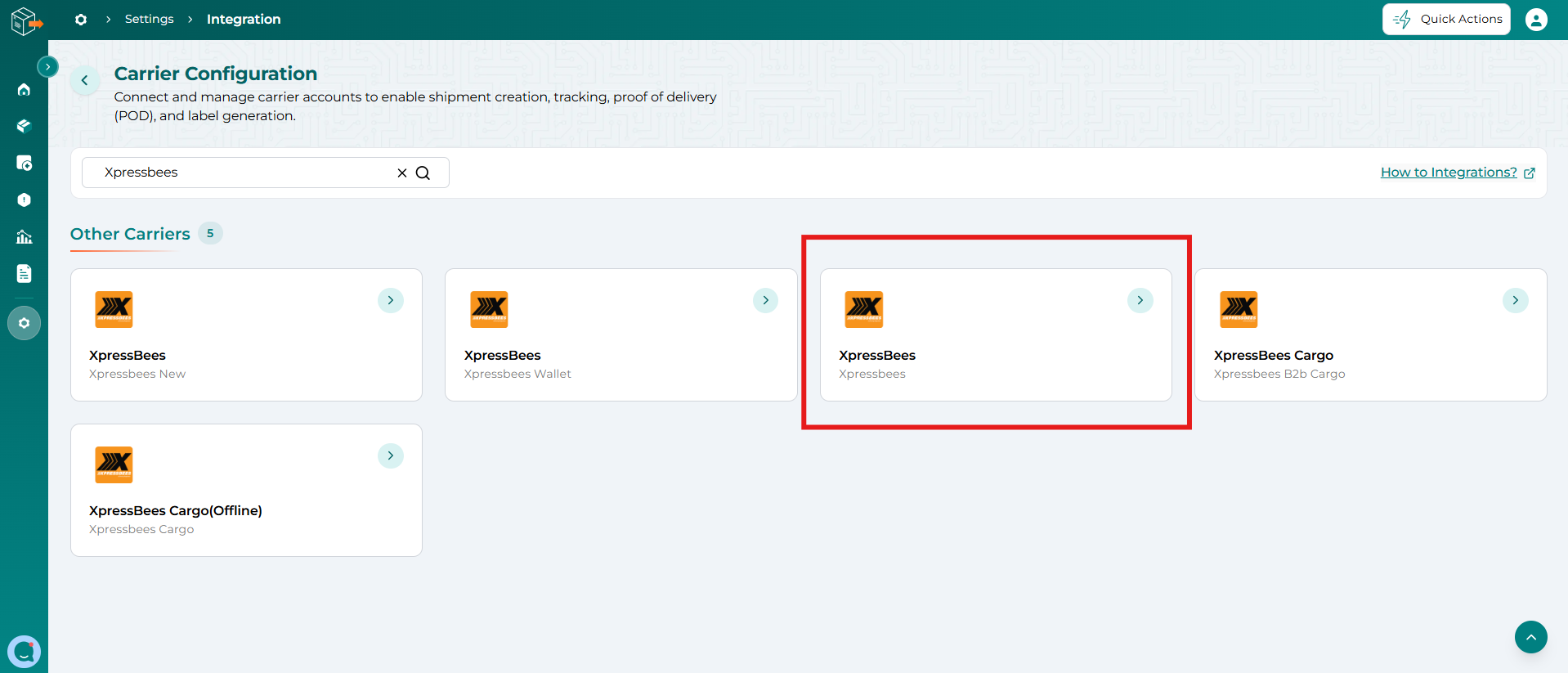Image resolution: width=1568 pixels, height=673 pixels.
Task: Click the 'XpressBees Cargo' card title
Action: pyautogui.click(x=1273, y=355)
